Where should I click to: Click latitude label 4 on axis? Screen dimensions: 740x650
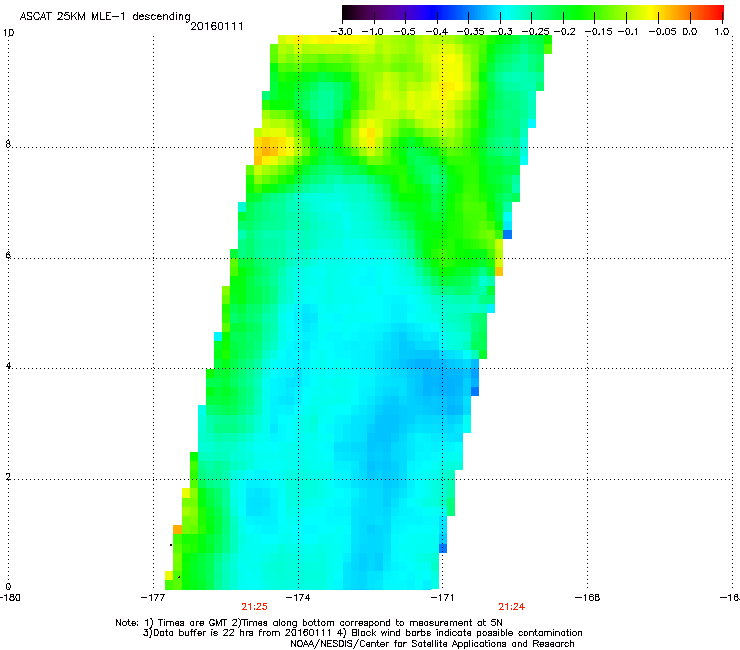8,366
